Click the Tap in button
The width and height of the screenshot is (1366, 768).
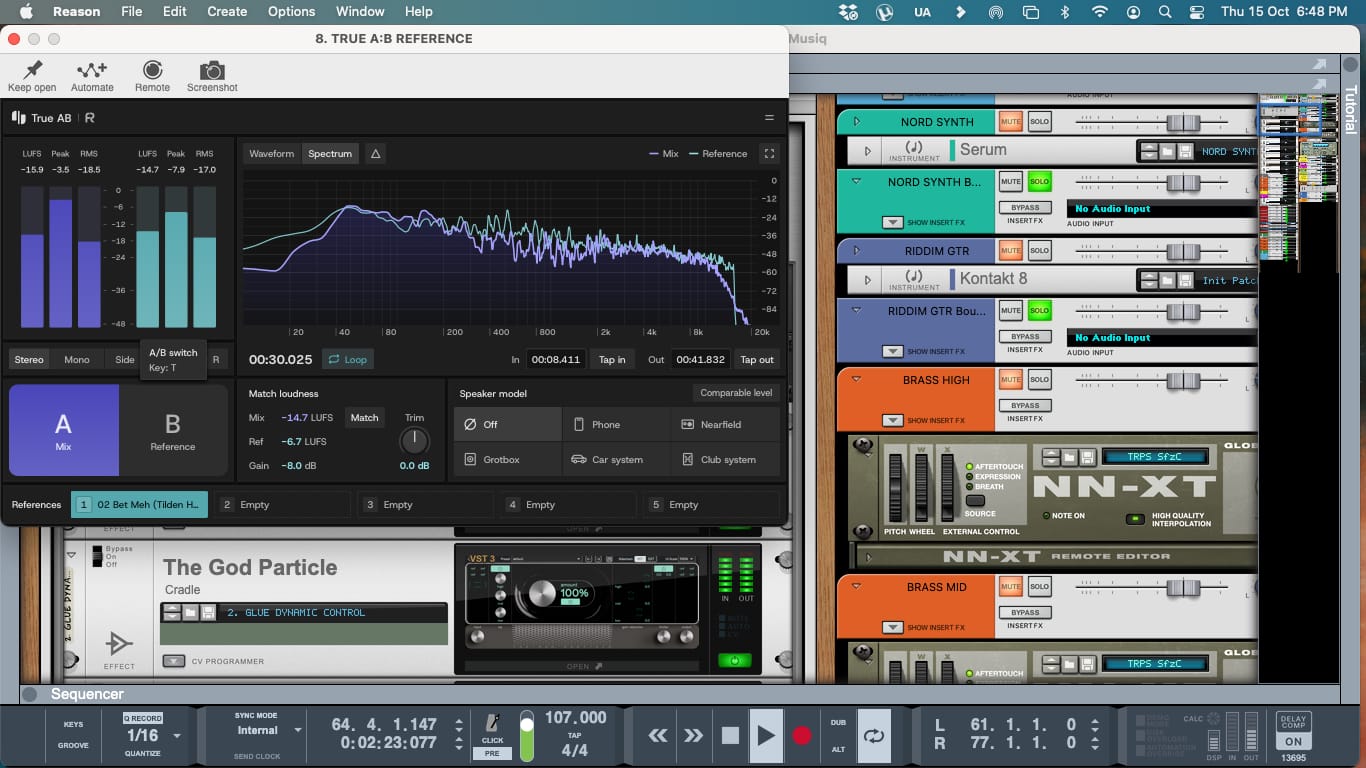[612, 360]
